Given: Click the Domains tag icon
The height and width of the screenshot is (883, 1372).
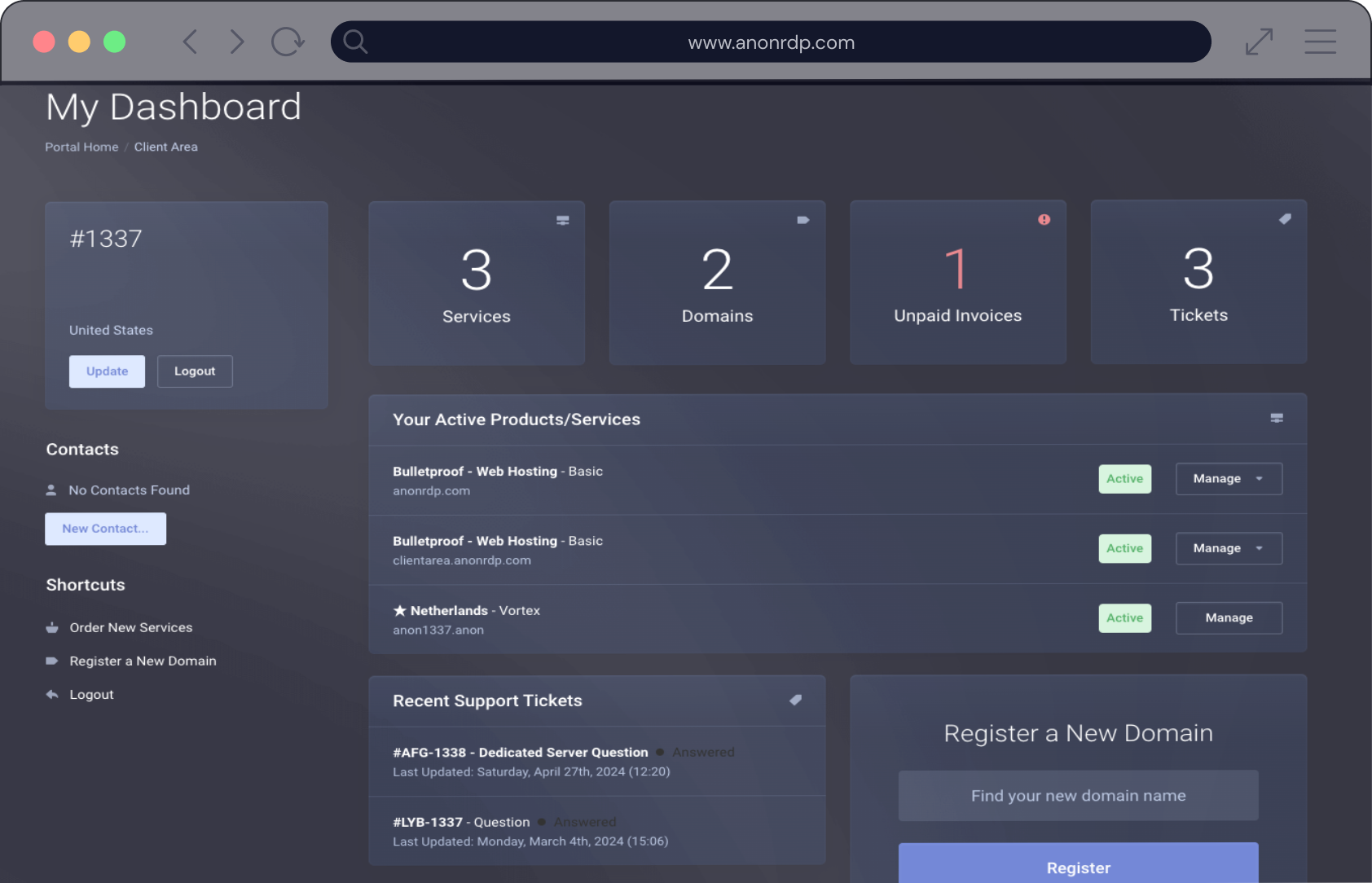Looking at the screenshot, I should point(803,220).
